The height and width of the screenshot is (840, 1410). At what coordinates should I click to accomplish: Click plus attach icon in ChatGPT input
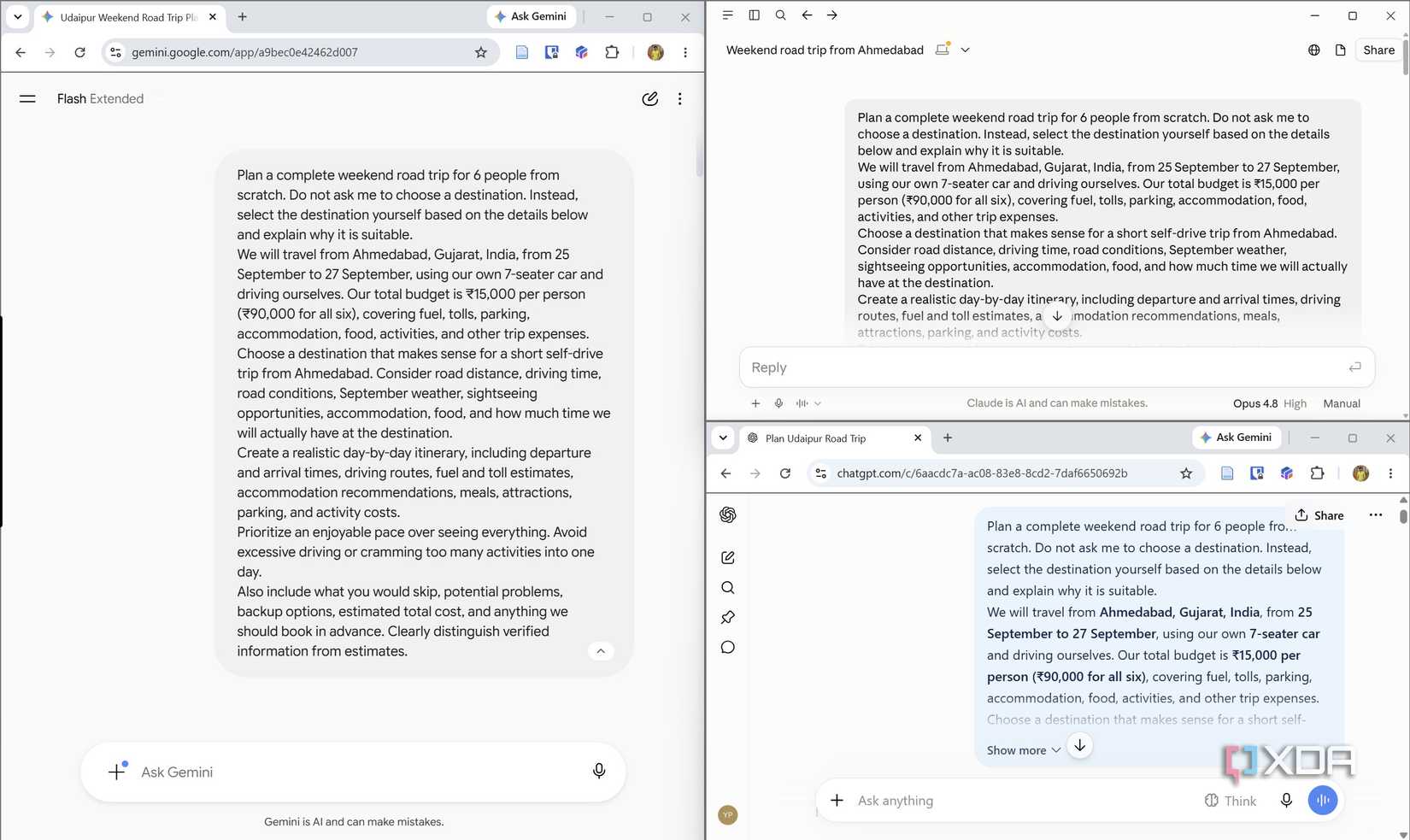tap(837, 801)
